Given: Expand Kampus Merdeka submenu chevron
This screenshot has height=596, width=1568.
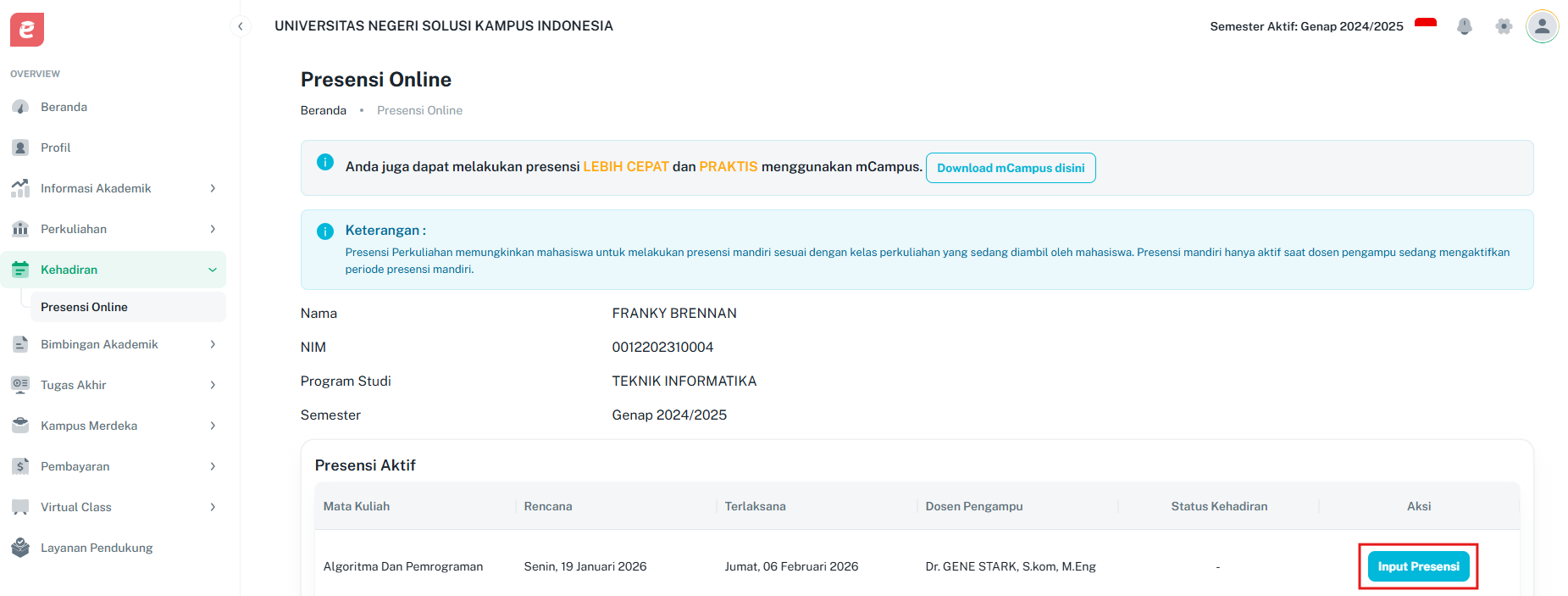Looking at the screenshot, I should click(213, 426).
